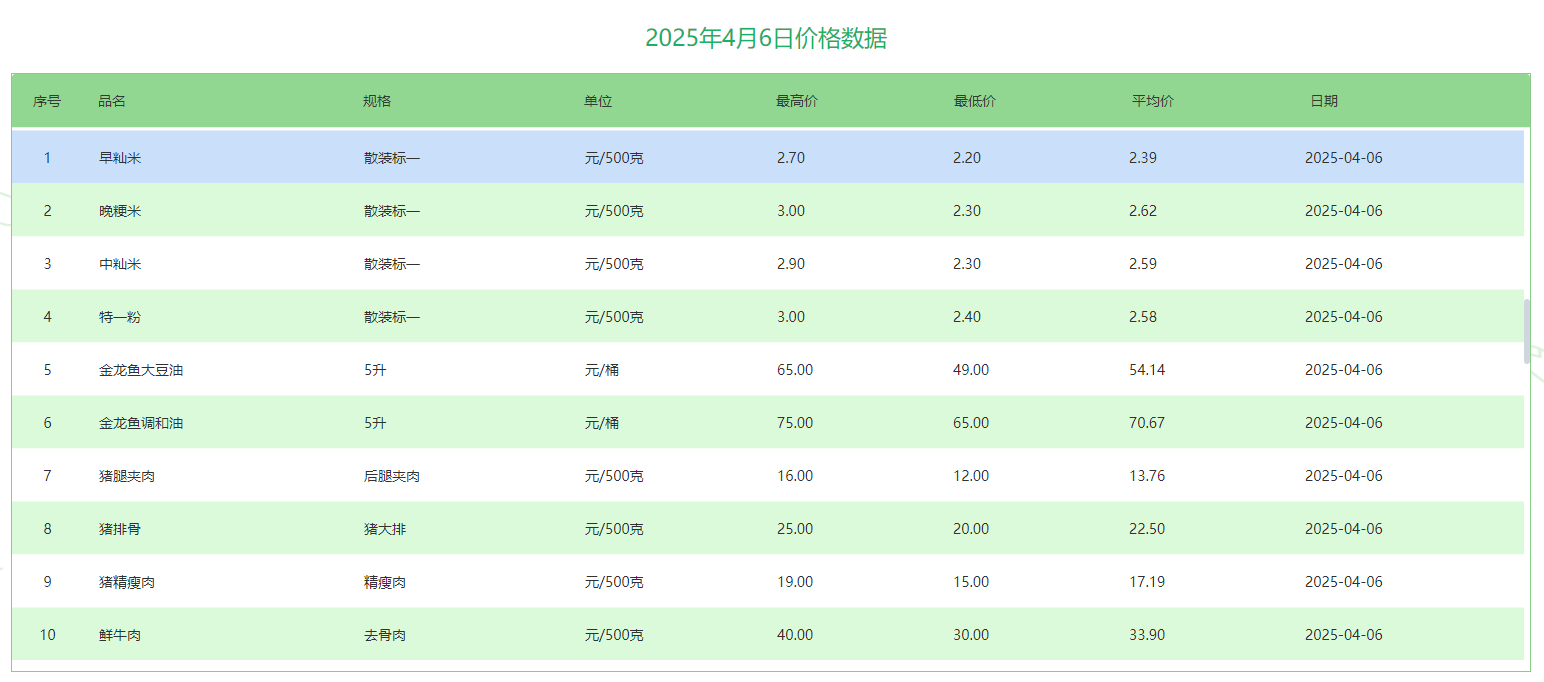The width and height of the screenshot is (1544, 682).
Task: Click the 单位 column header
Action: (598, 101)
